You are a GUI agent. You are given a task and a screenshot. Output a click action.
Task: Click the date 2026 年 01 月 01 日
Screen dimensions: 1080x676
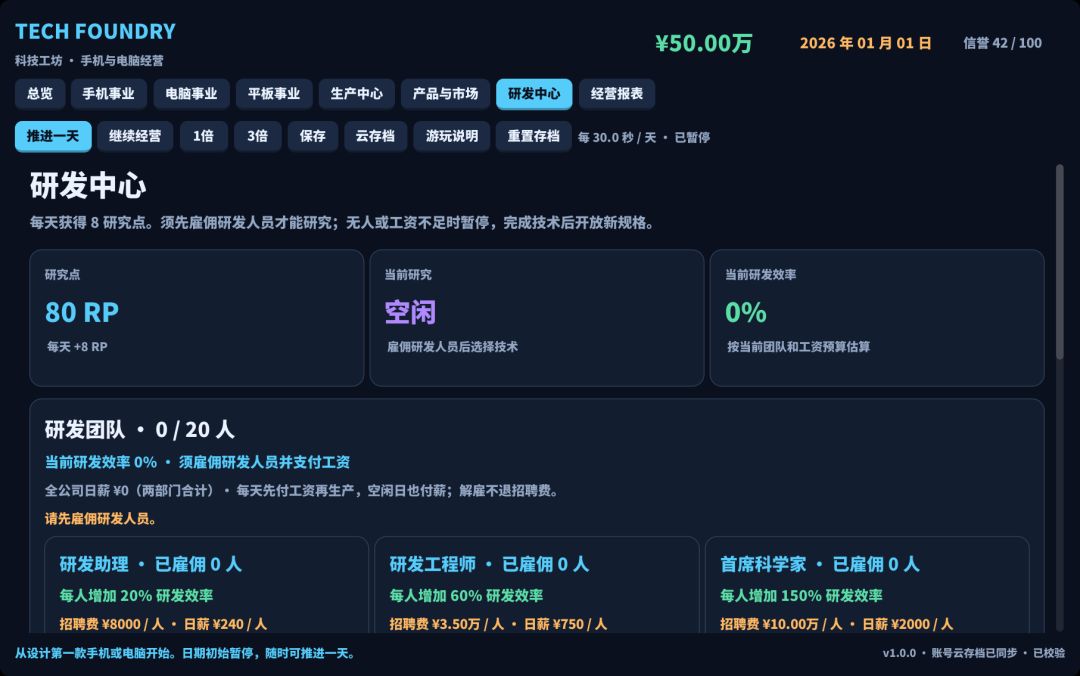point(866,43)
